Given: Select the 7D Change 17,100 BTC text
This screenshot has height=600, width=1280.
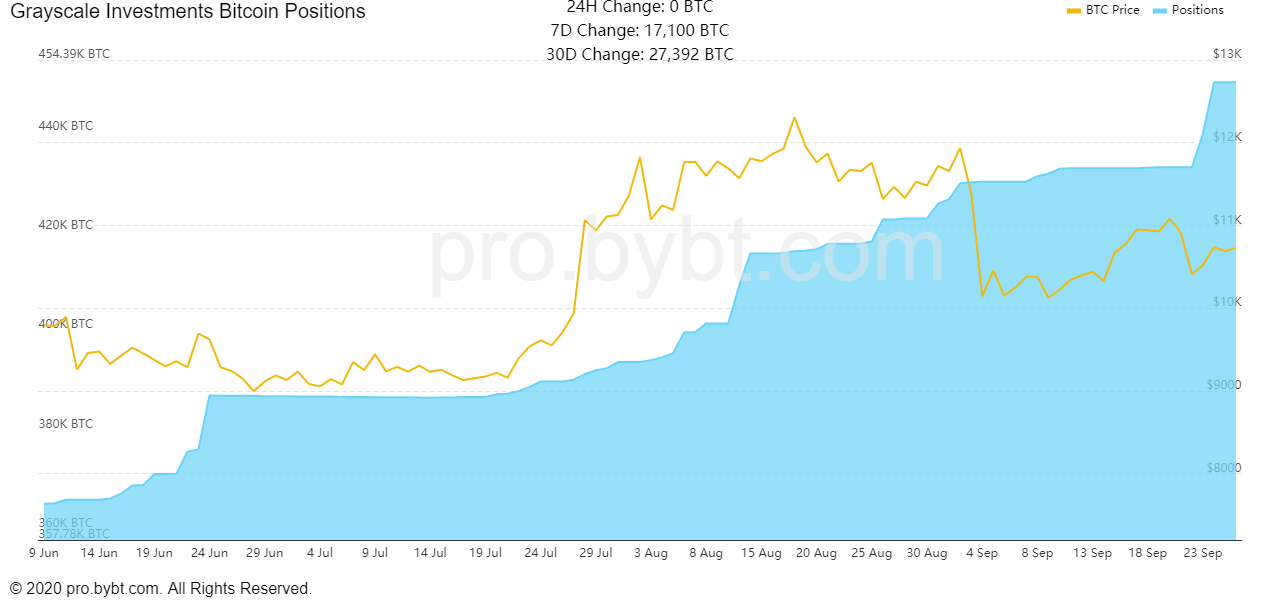Looking at the screenshot, I should (640, 31).
